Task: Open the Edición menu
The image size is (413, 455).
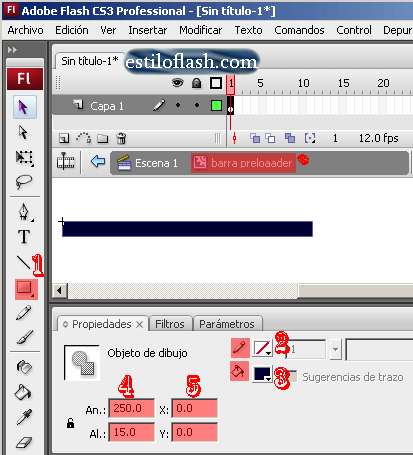Action: 72,30
